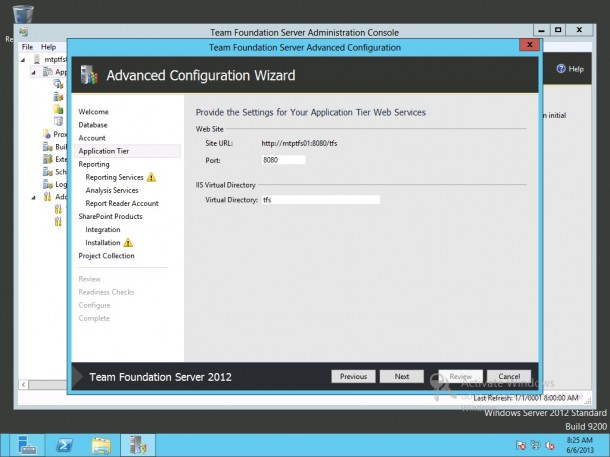
Task: Click into the Port input field
Action: point(284,160)
